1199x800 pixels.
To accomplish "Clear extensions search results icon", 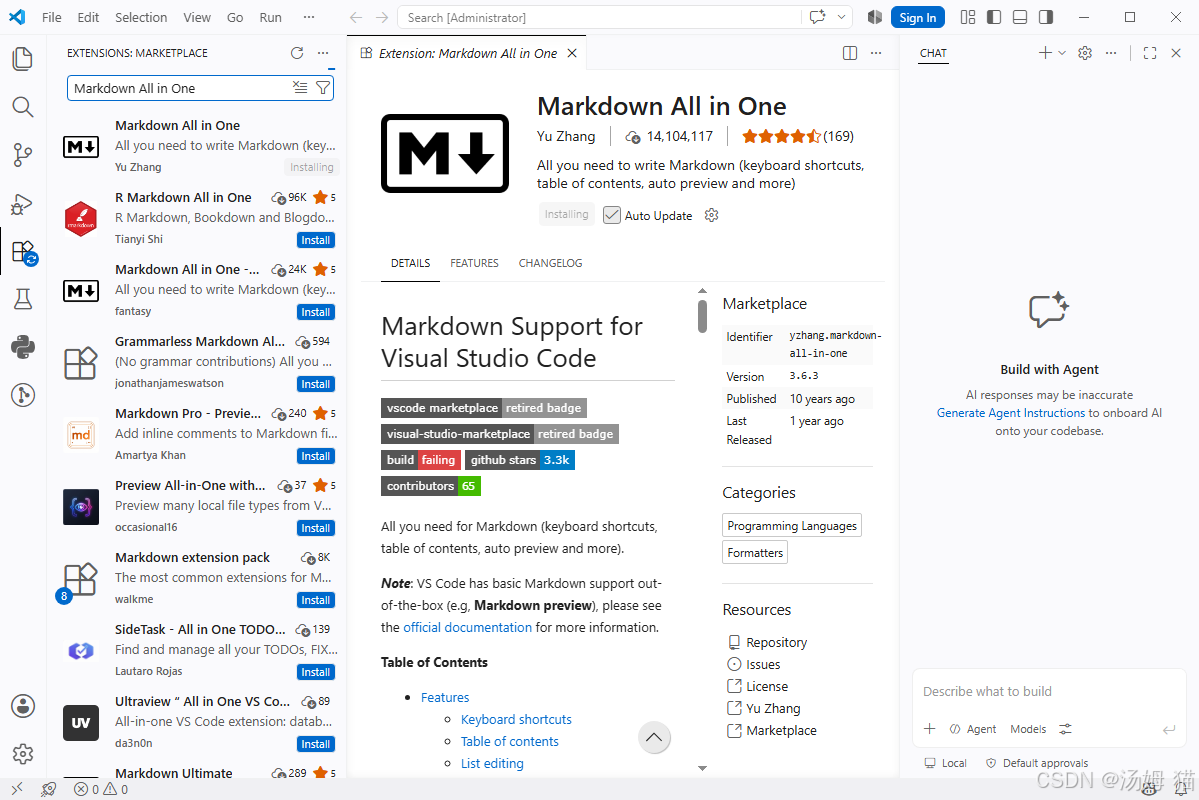I will tap(300, 88).
